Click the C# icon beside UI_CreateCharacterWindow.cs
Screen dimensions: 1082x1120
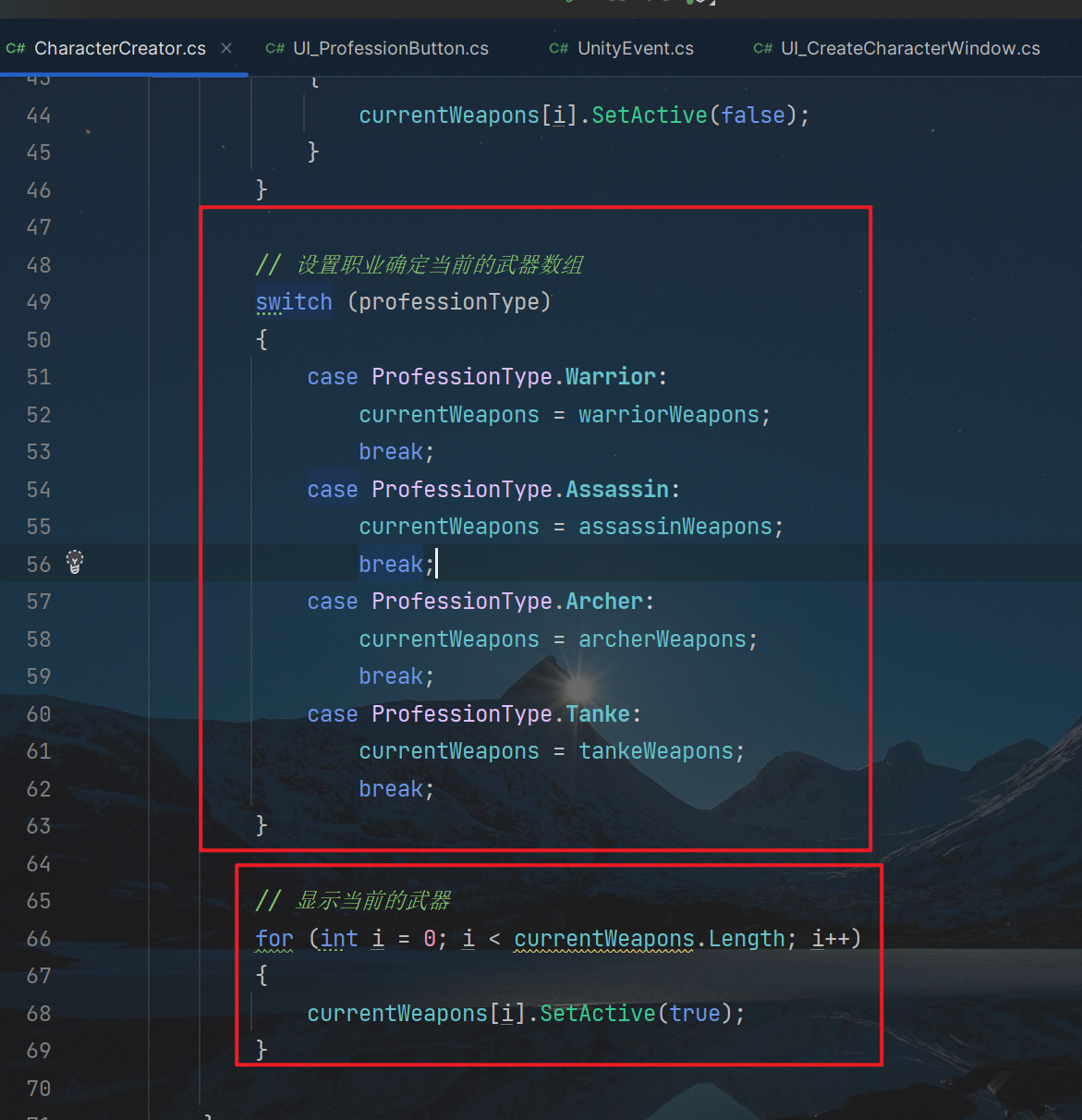click(762, 48)
